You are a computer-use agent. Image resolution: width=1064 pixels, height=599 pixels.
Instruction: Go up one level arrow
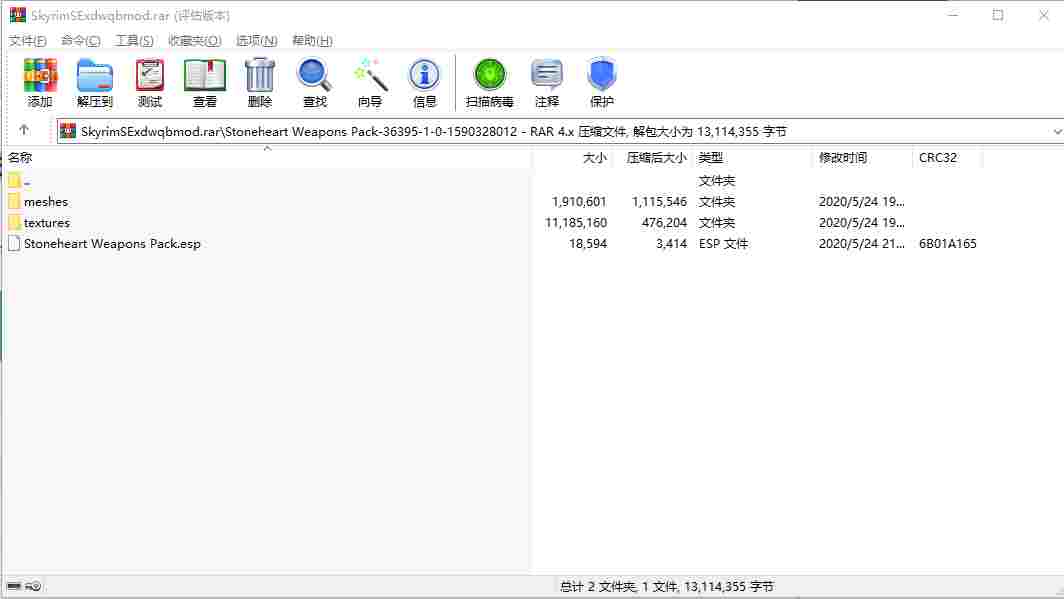tap(24, 130)
